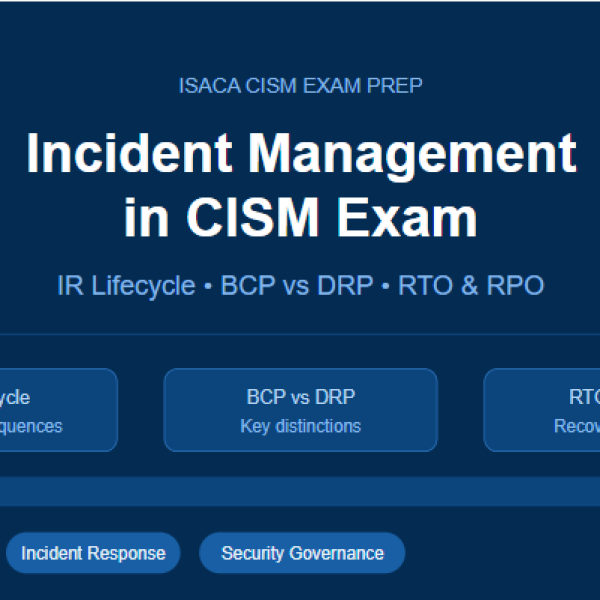This screenshot has width=600, height=600.
Task: Click the truncated 'Recov' caption in right card
Action: click(x=576, y=426)
